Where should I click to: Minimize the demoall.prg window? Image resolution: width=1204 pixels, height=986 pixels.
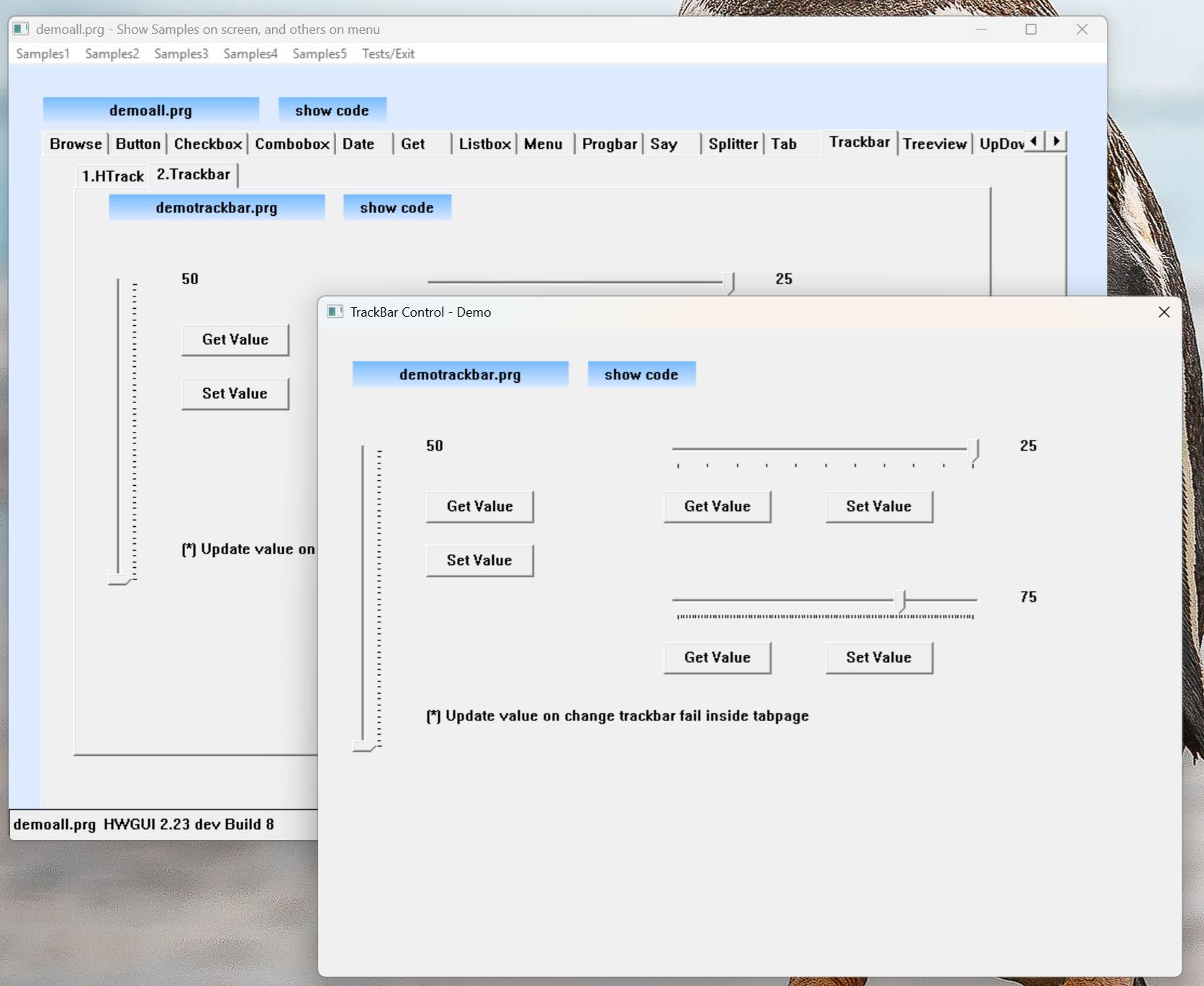982,29
